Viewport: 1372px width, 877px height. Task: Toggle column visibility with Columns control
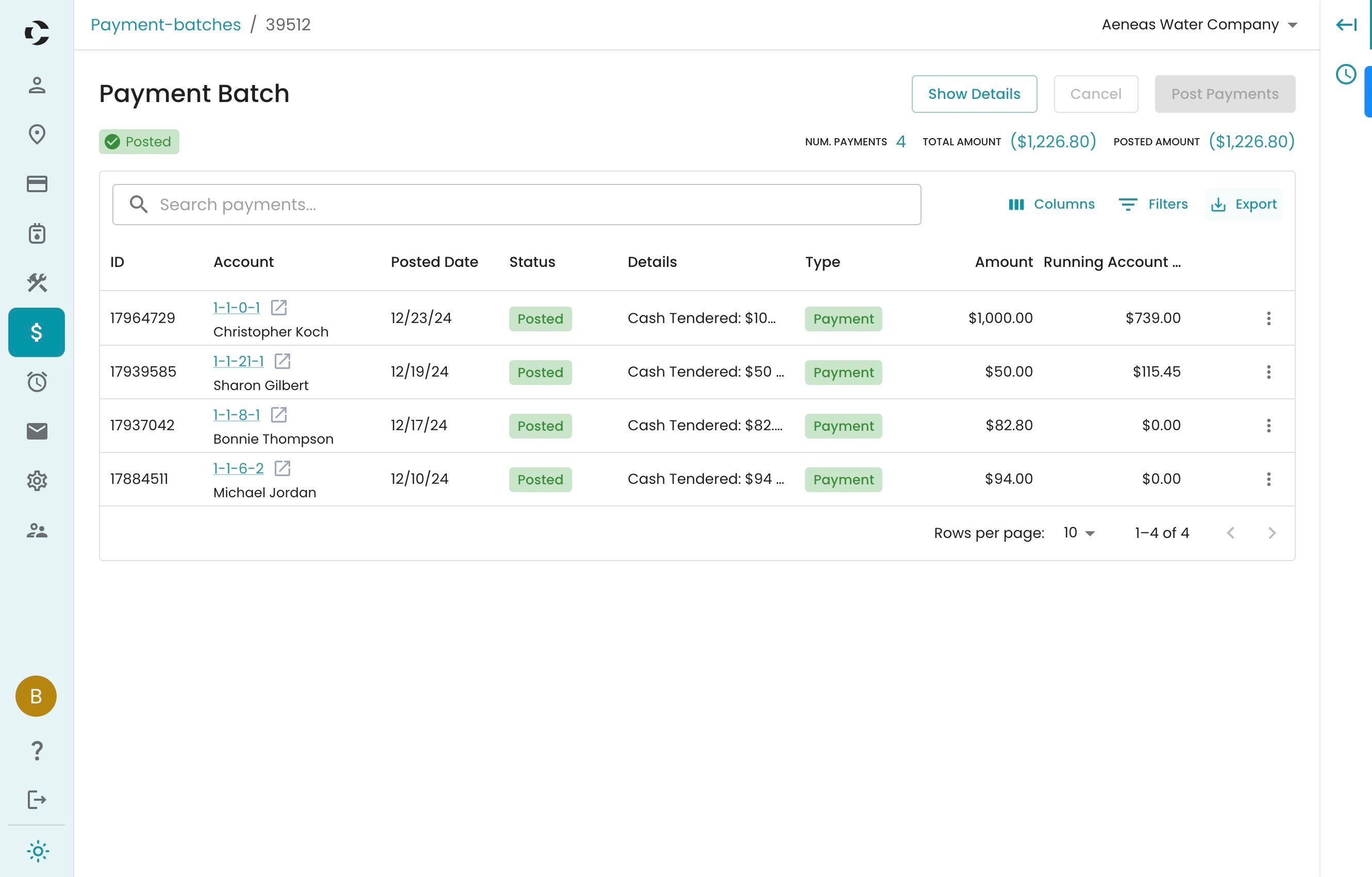tap(1051, 204)
